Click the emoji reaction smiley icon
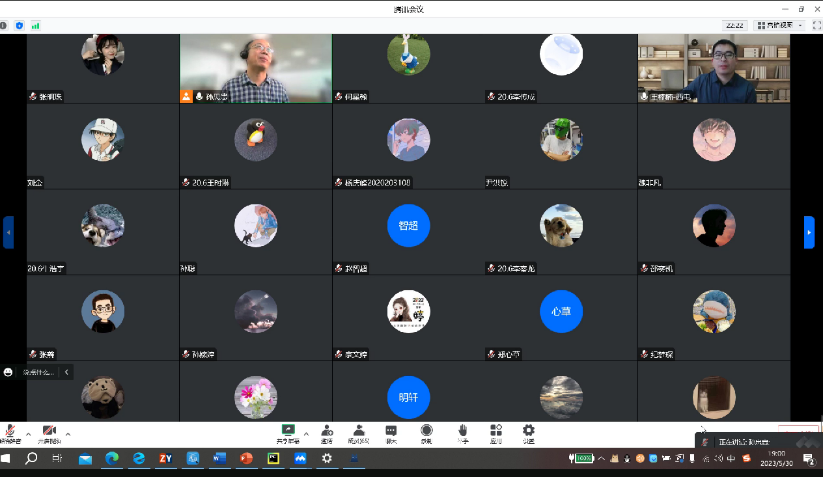Image resolution: width=823 pixels, height=477 pixels. [x=9, y=372]
